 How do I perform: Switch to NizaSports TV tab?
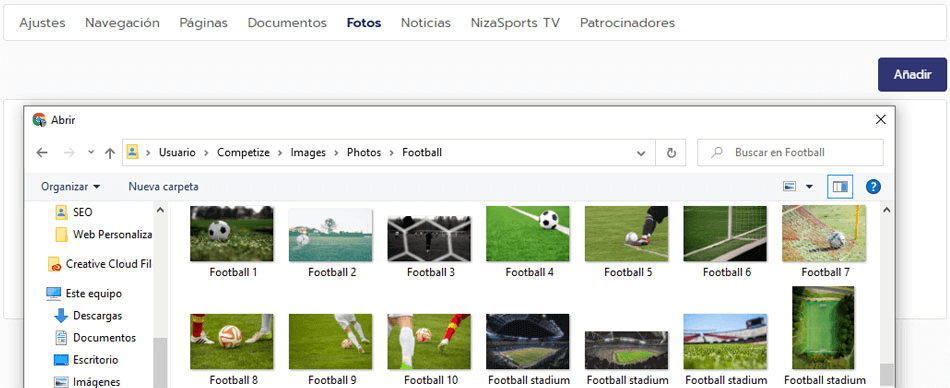[x=516, y=23]
